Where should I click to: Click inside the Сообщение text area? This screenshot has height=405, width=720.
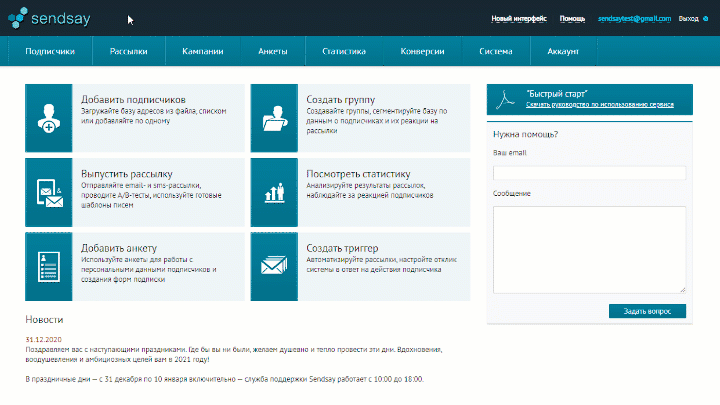589,249
